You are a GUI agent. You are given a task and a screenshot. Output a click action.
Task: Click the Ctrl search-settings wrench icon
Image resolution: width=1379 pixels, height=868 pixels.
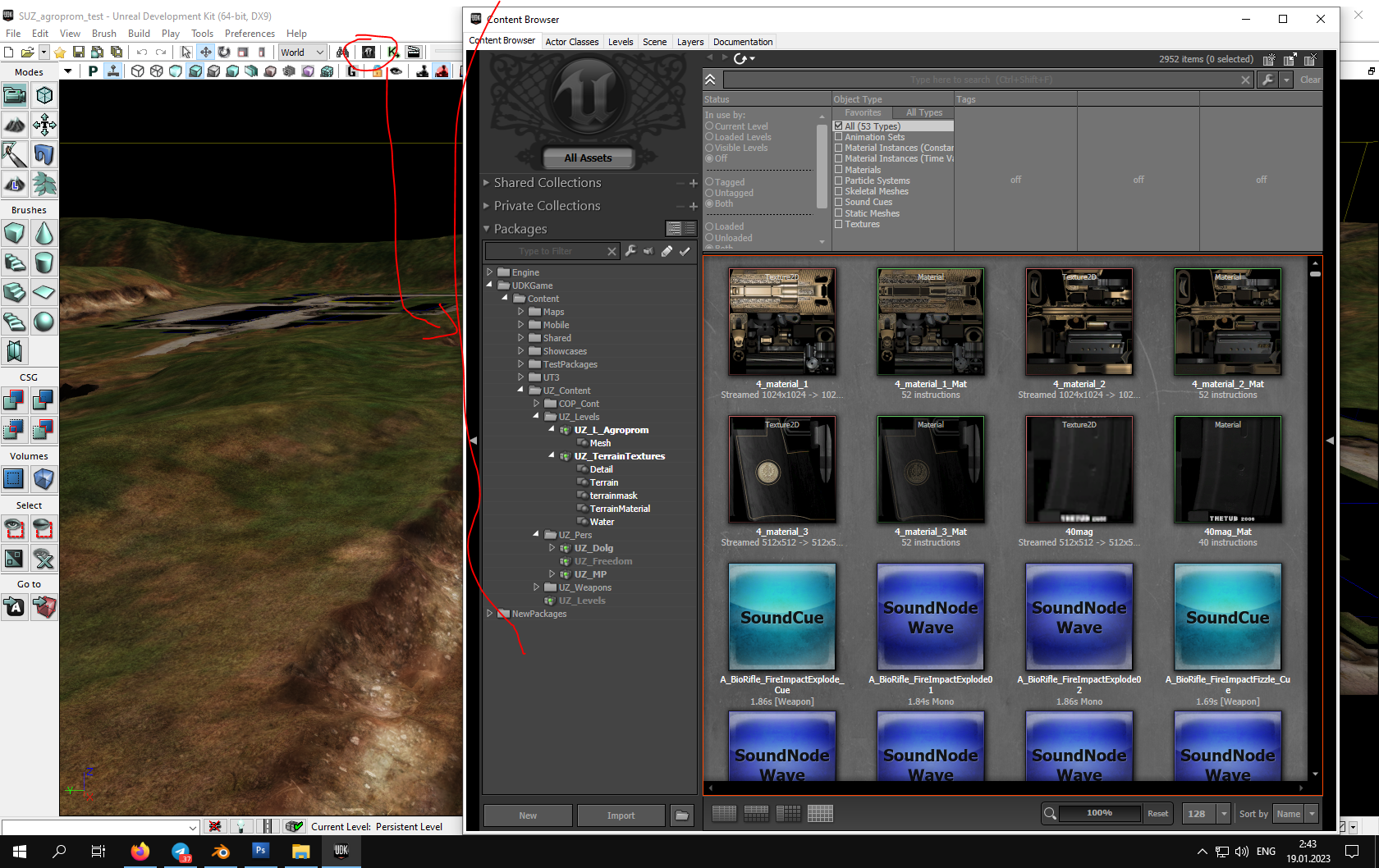(x=1268, y=80)
